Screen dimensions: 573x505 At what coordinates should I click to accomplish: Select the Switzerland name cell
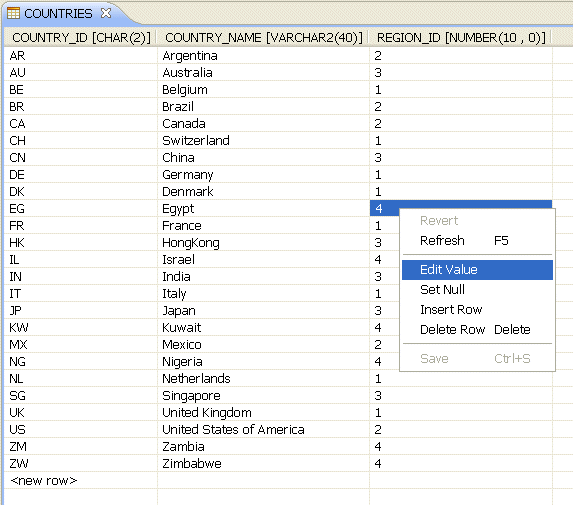pyautogui.click(x=263, y=141)
